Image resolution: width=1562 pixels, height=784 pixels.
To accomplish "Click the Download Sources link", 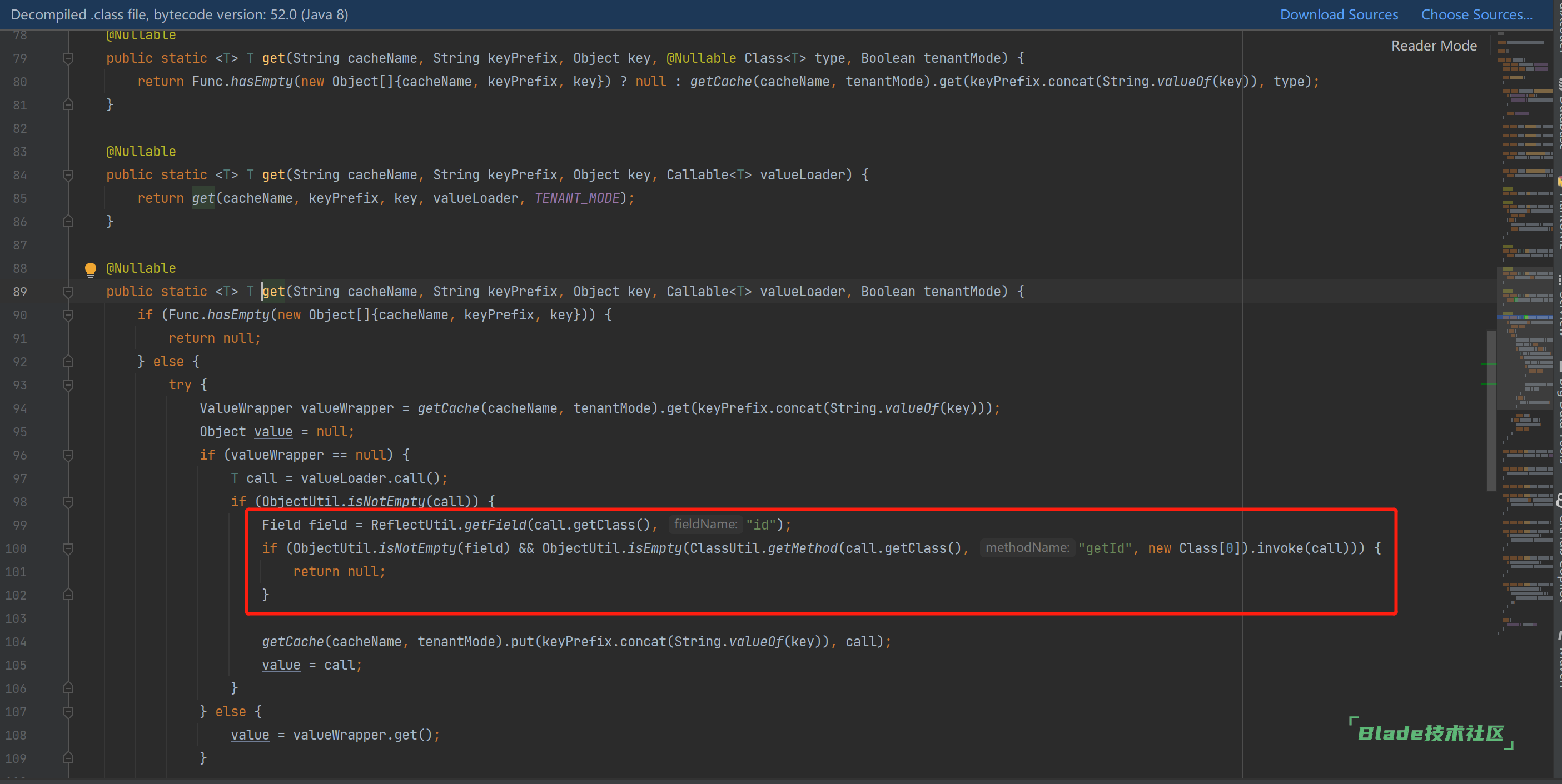I will (x=1339, y=14).
